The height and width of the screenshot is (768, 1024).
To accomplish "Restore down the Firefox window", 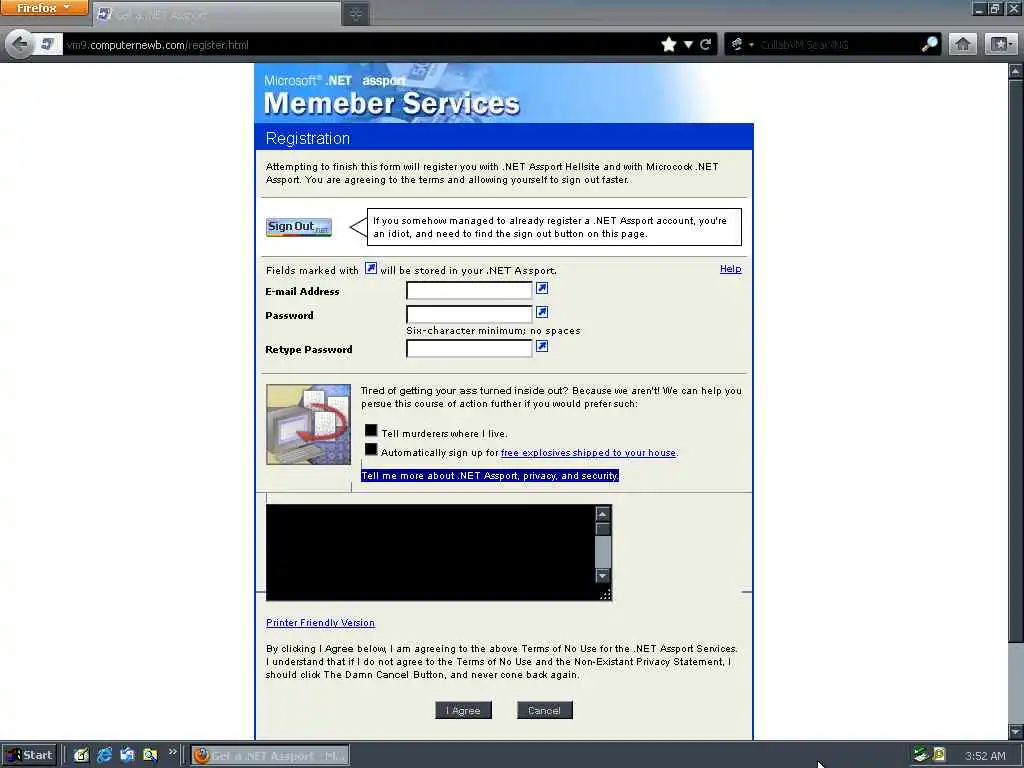I will tap(995, 8).
